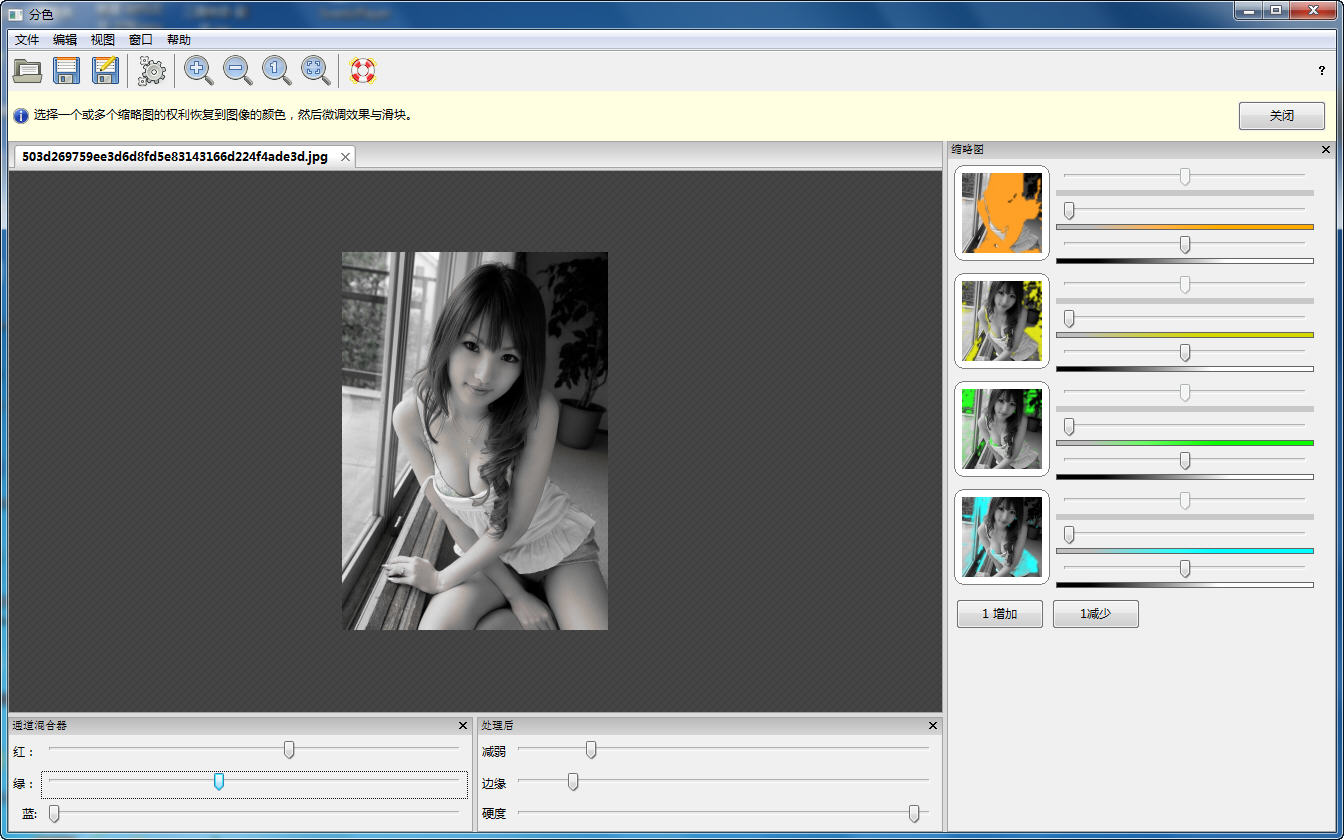Click the 关闭 button in tip bar
1344x840 pixels.
point(1282,116)
